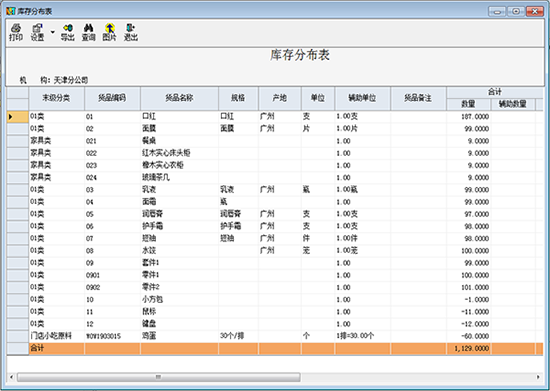
Task: Select the 套件1 product name cell
Action: [179, 263]
